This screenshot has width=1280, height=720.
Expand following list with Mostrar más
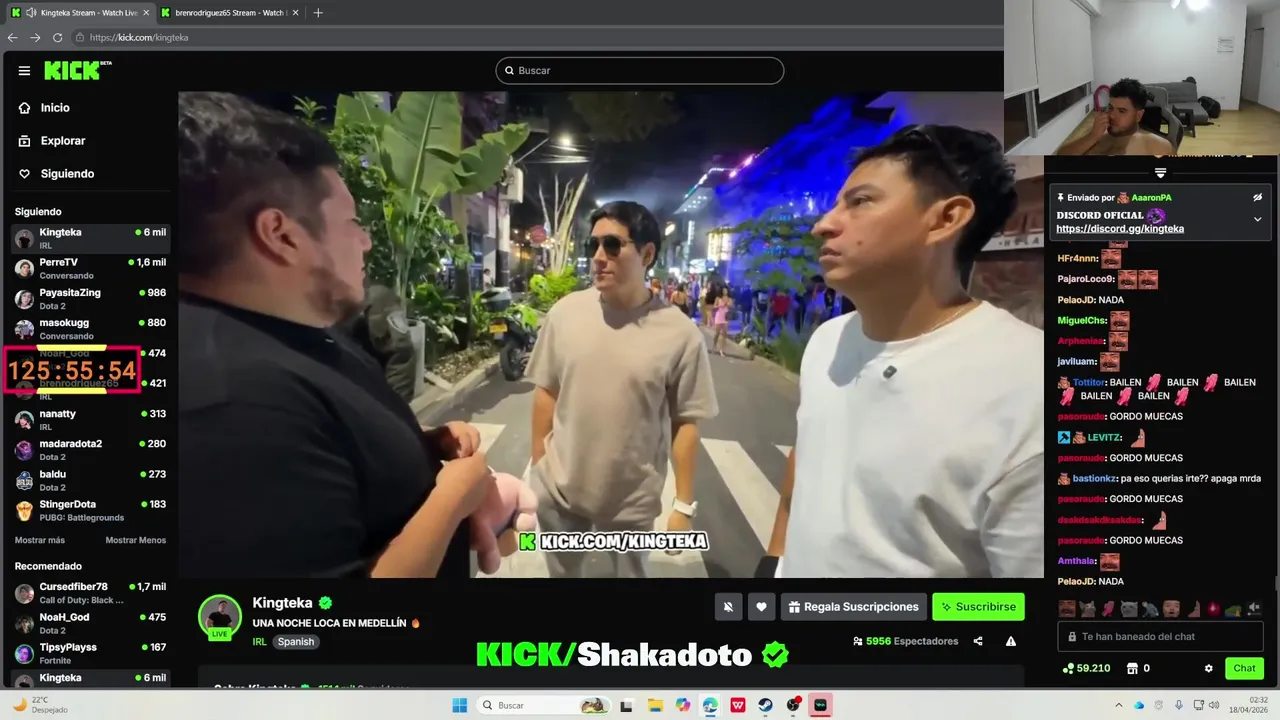coord(40,540)
